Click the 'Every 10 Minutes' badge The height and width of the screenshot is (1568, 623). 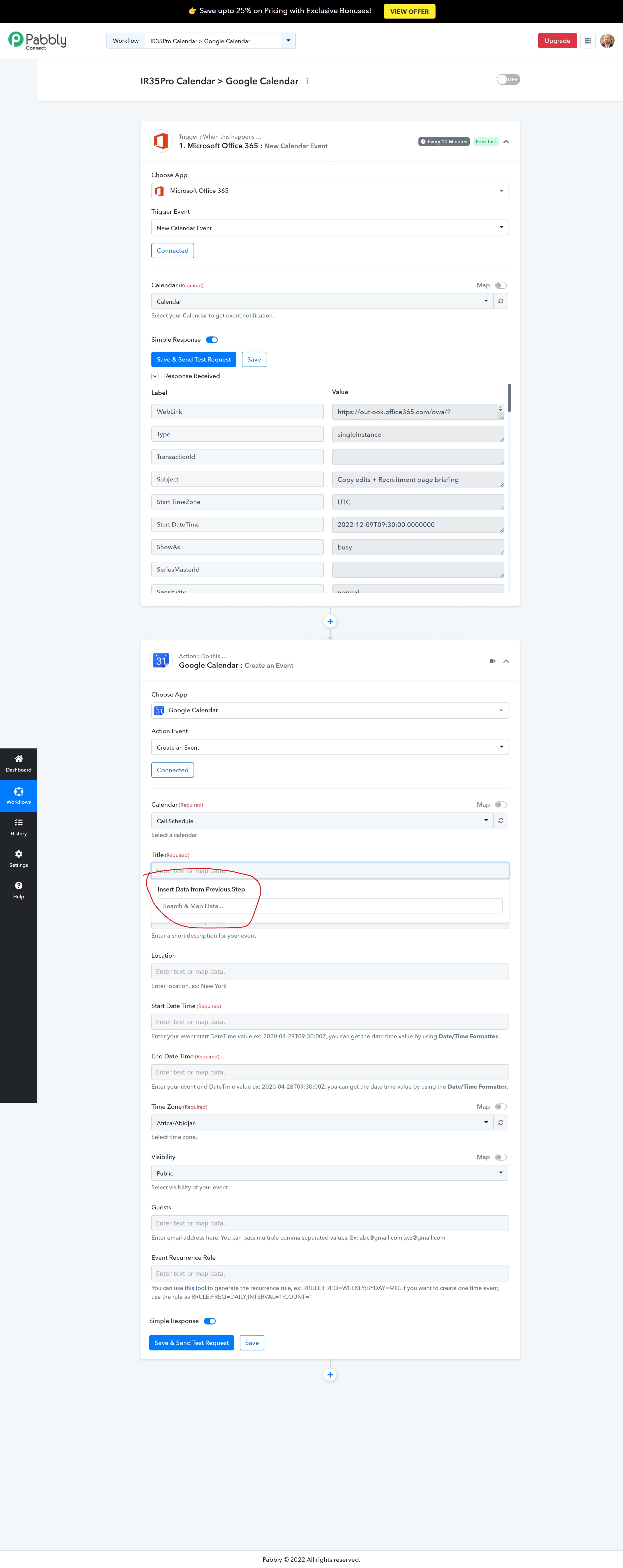444,142
